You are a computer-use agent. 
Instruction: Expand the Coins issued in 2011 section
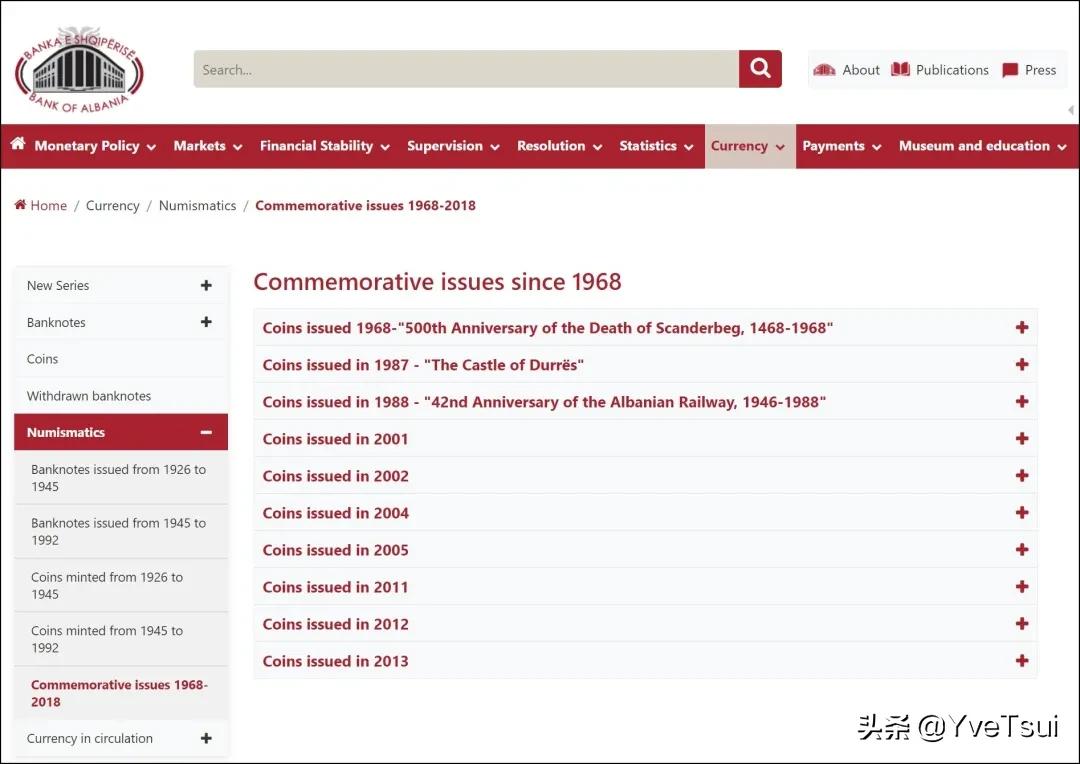pyautogui.click(x=645, y=587)
